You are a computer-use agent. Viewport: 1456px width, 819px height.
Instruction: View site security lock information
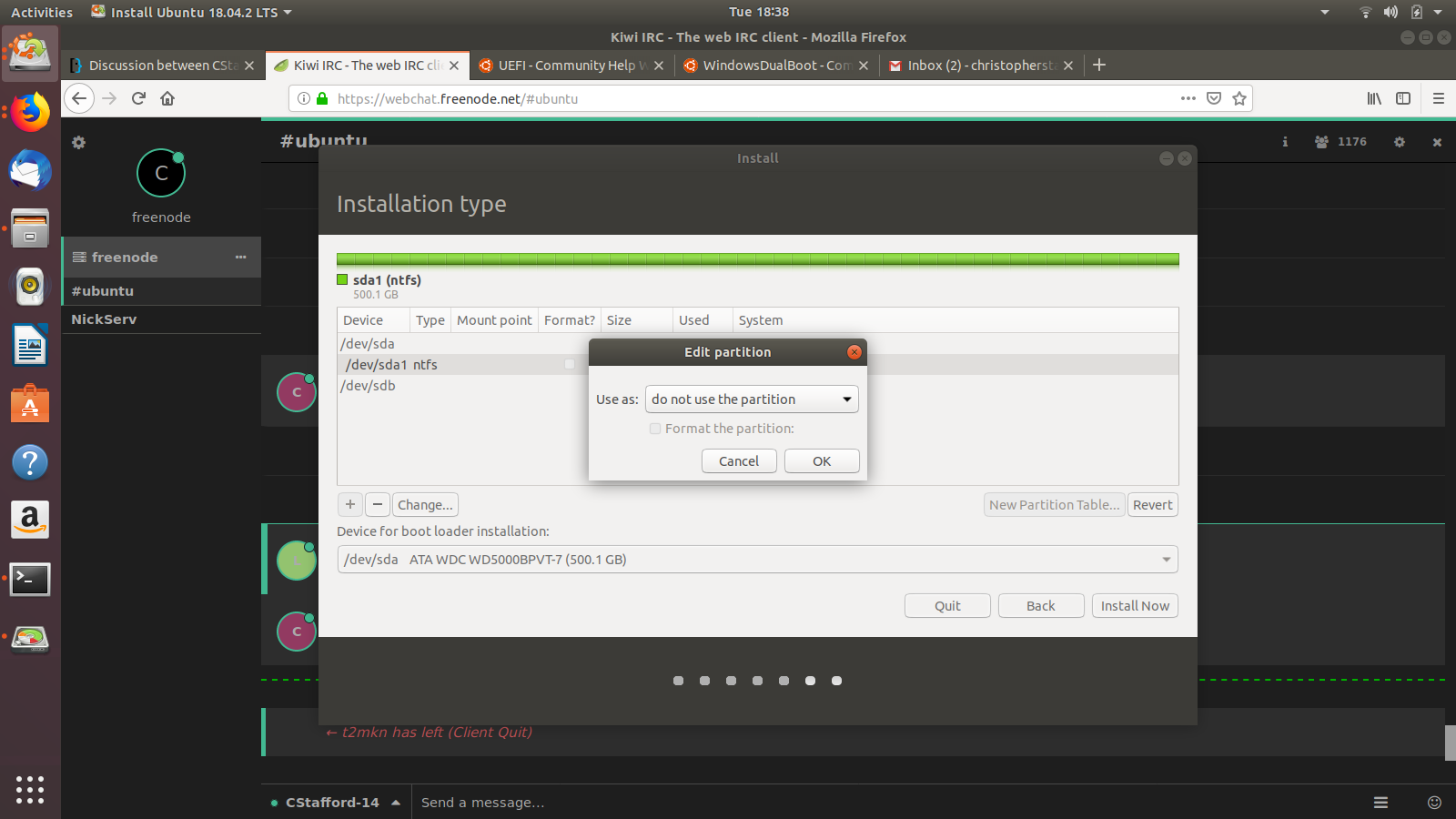[x=322, y=98]
